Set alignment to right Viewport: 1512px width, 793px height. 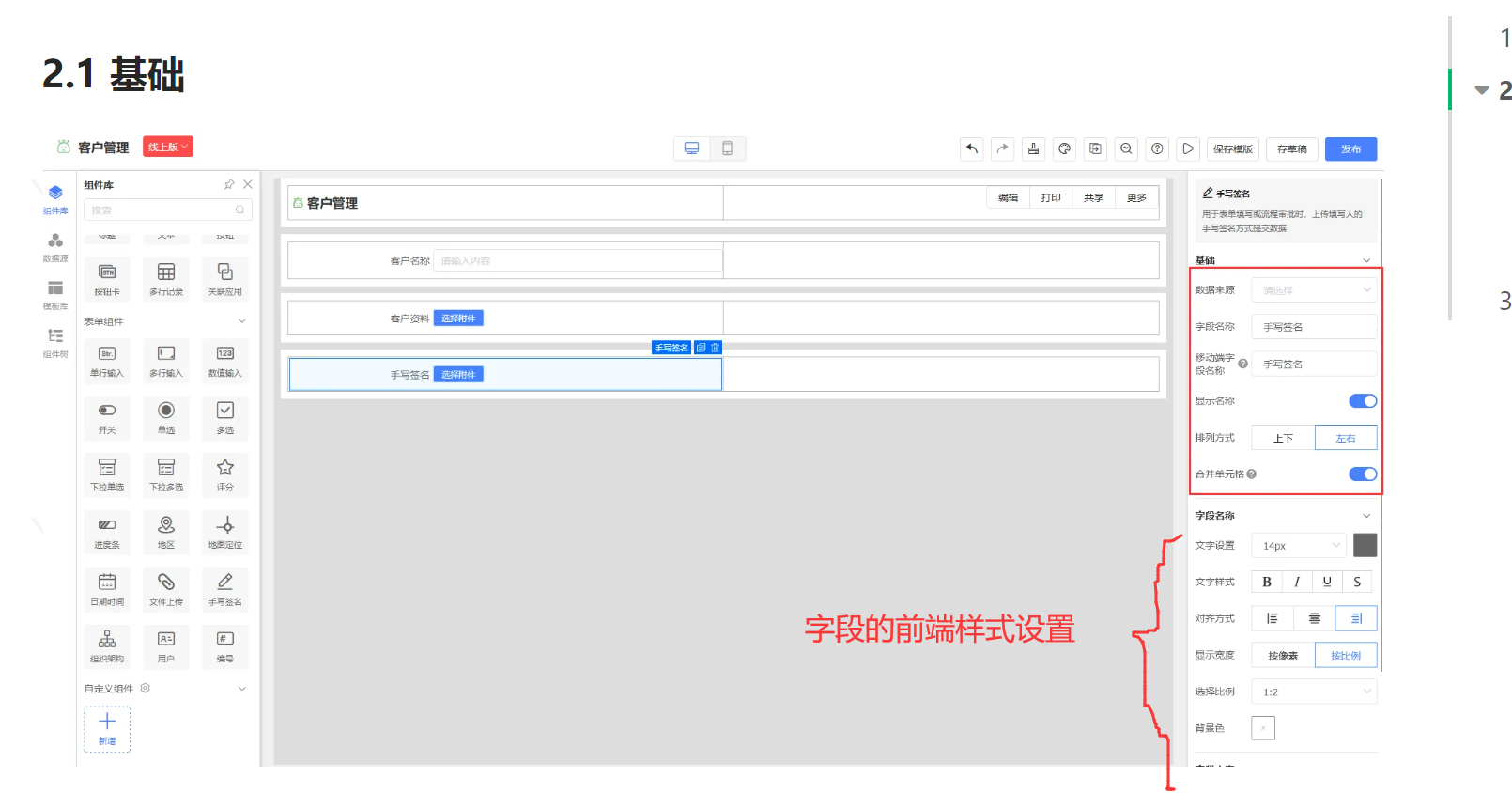(1356, 618)
